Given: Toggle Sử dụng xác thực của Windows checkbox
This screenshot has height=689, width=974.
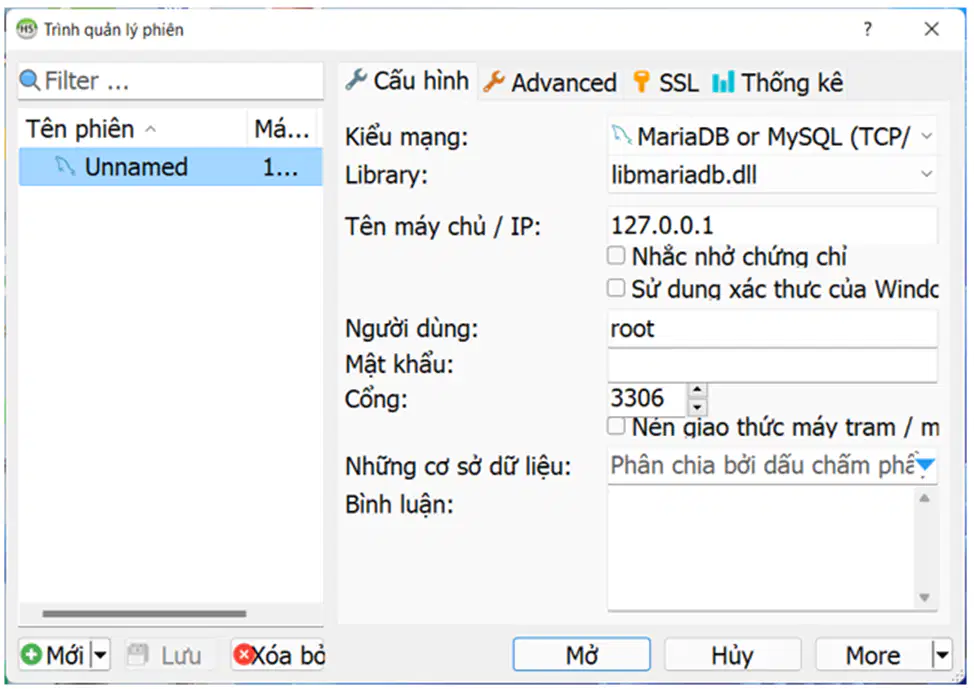Looking at the screenshot, I should pos(616,288).
